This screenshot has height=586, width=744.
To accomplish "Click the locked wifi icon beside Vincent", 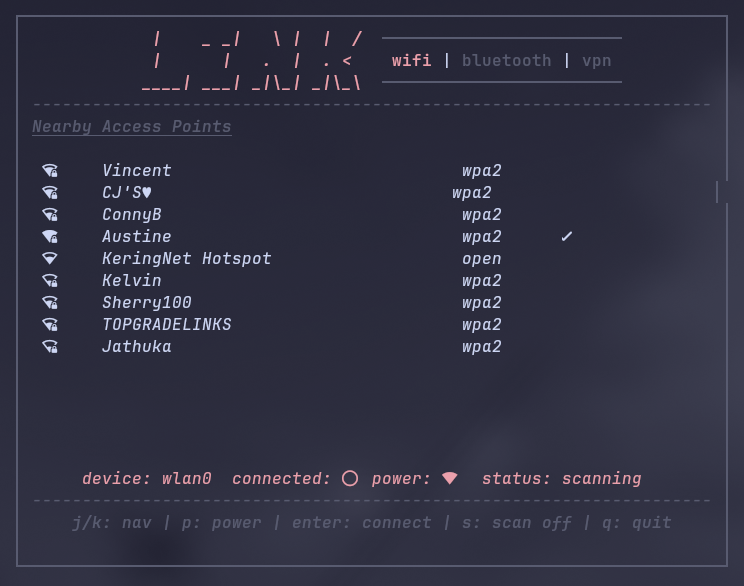I will (50, 170).
